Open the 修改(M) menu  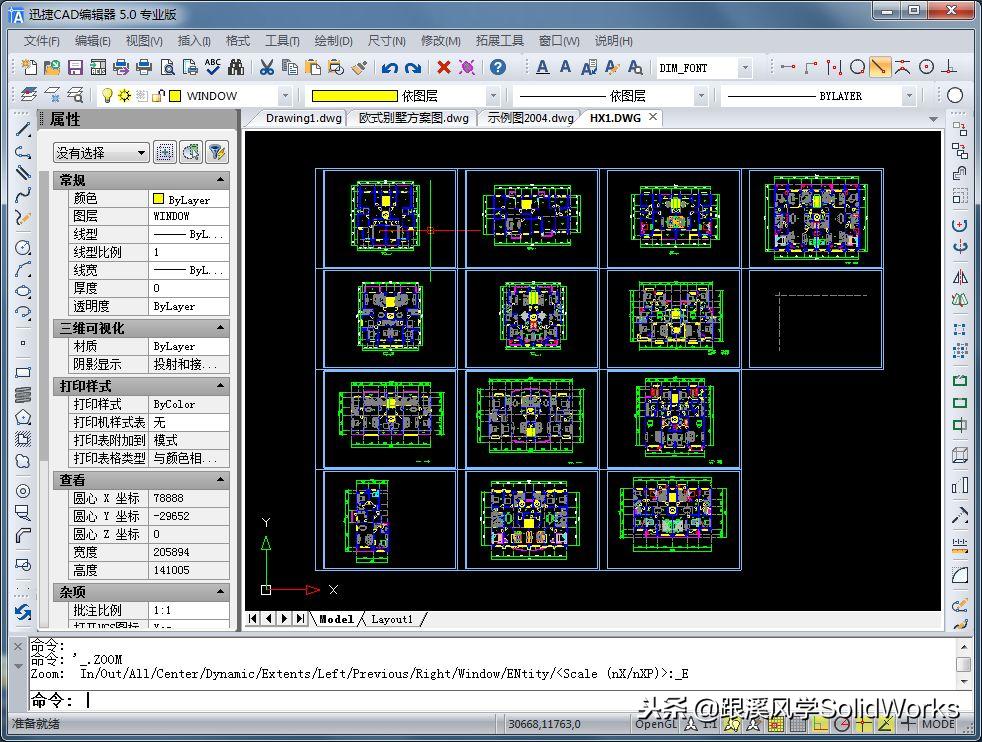click(x=440, y=41)
